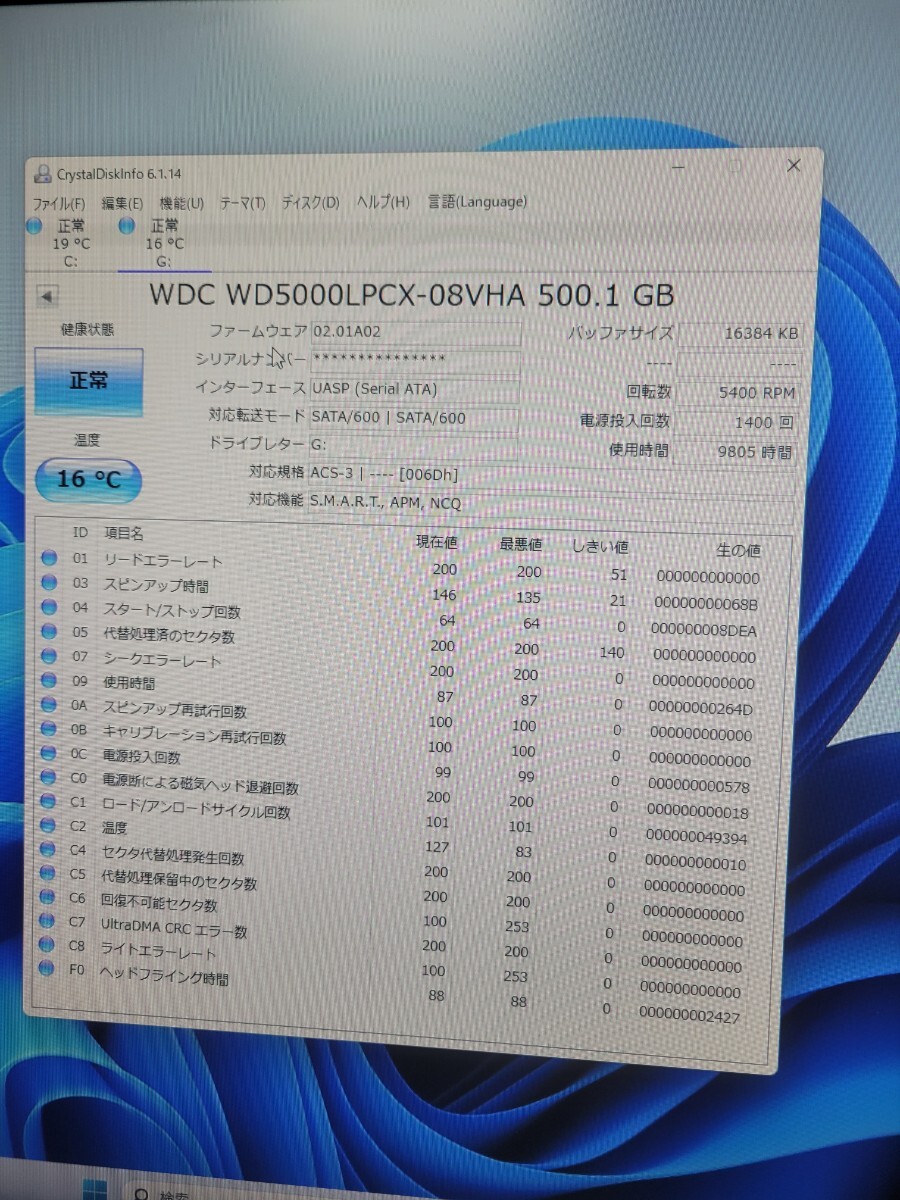Viewport: 900px width, 1200px height.
Task: Click status icon for ID 0A スピンアップ再試行回数
Action: pos(48,705)
